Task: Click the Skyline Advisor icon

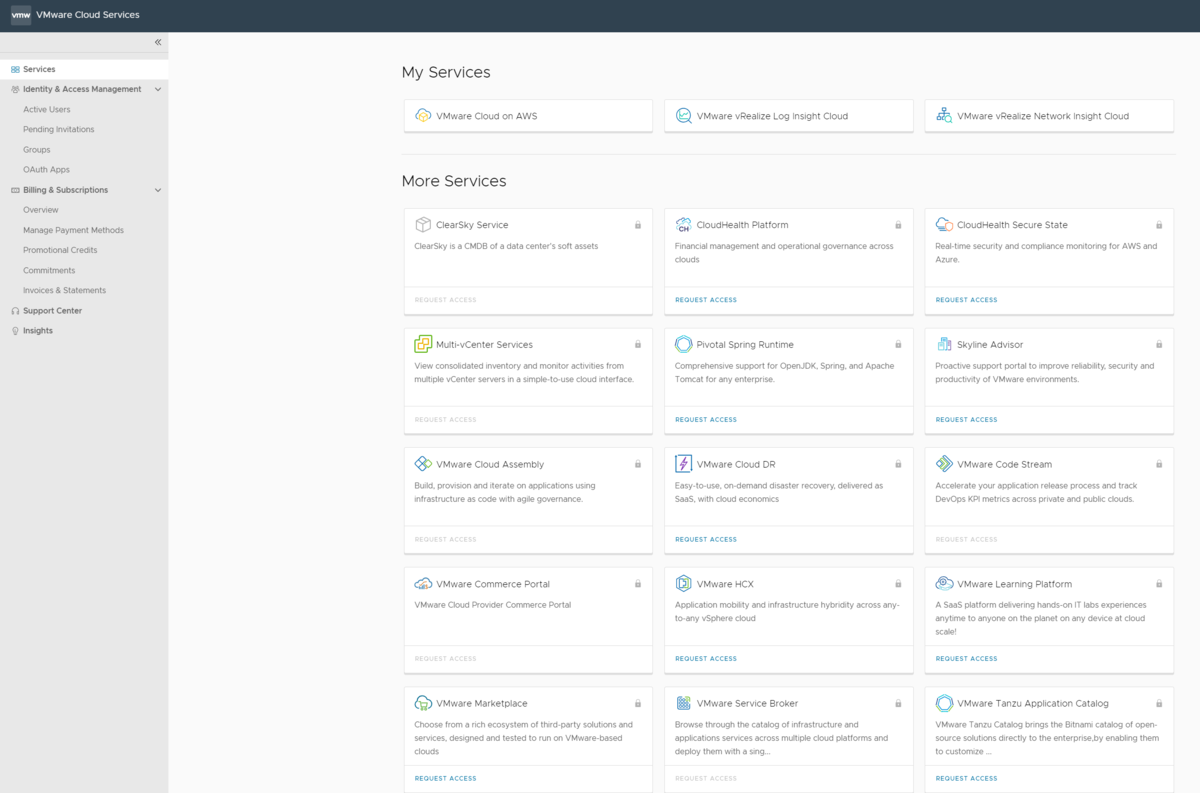Action: point(944,344)
